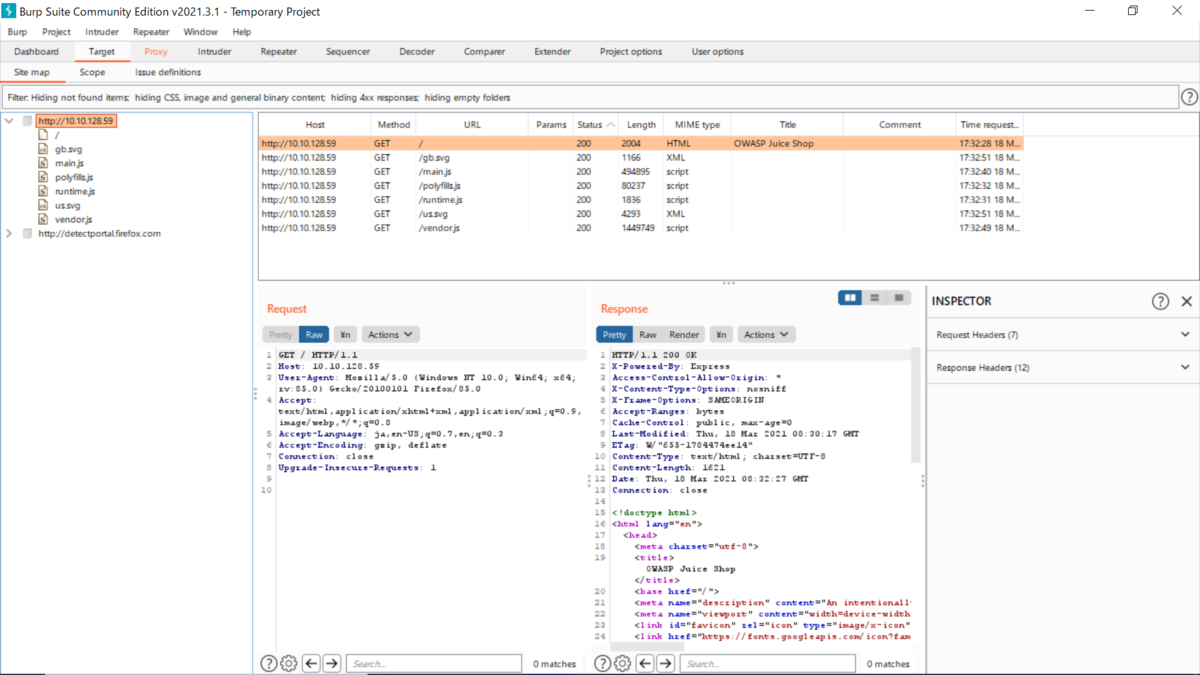Open the Scope sub-tab

pyautogui.click(x=92, y=73)
